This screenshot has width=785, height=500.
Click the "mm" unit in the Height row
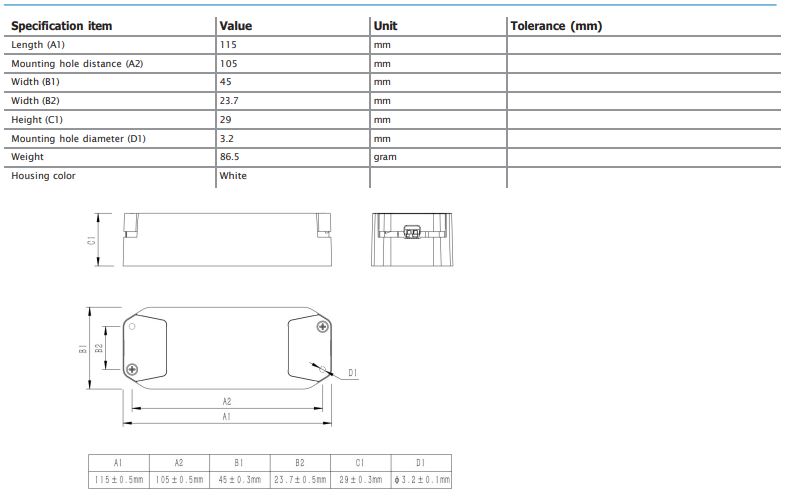pyautogui.click(x=382, y=120)
